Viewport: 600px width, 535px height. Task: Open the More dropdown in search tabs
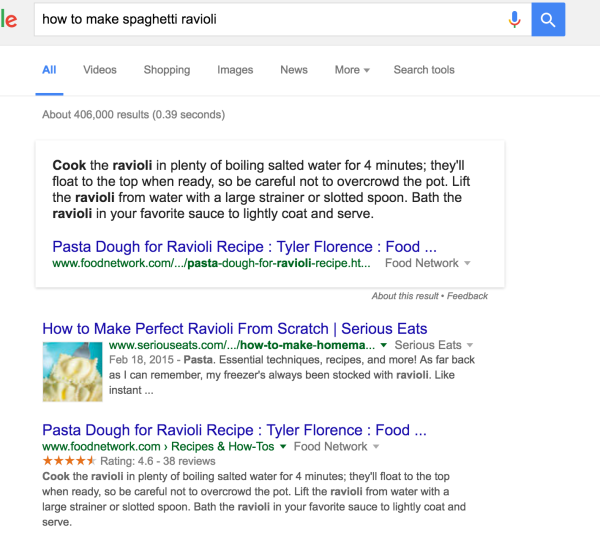(352, 70)
